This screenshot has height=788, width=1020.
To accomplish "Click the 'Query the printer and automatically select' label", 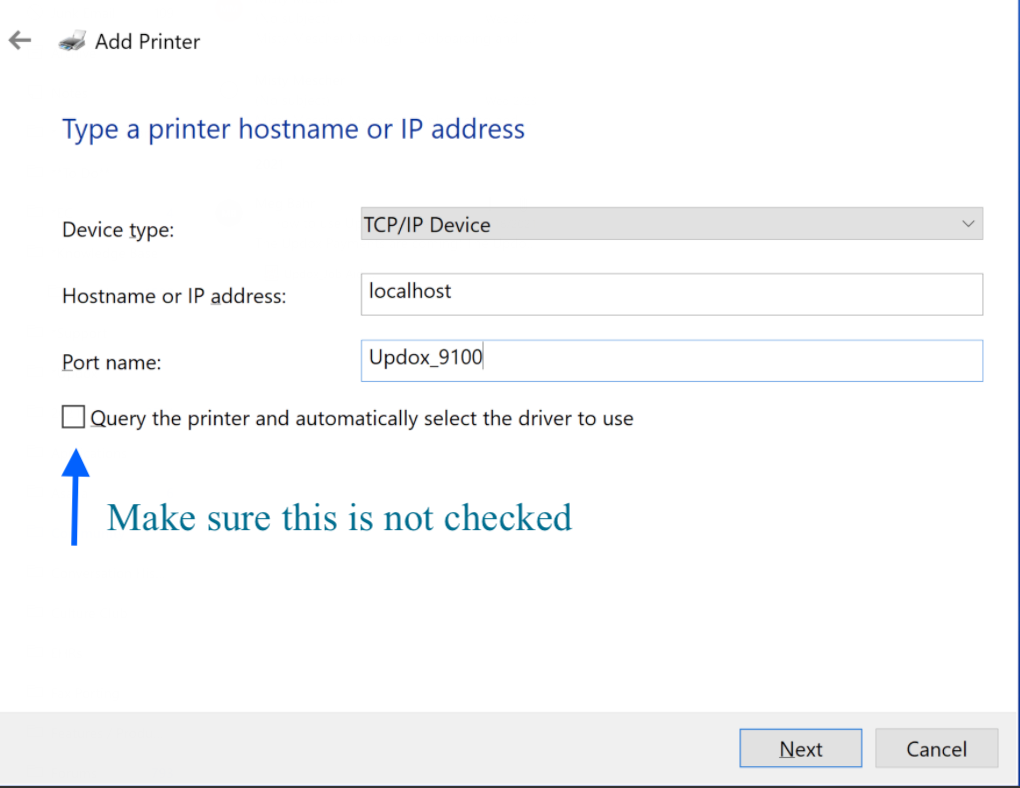I will click(x=362, y=418).
